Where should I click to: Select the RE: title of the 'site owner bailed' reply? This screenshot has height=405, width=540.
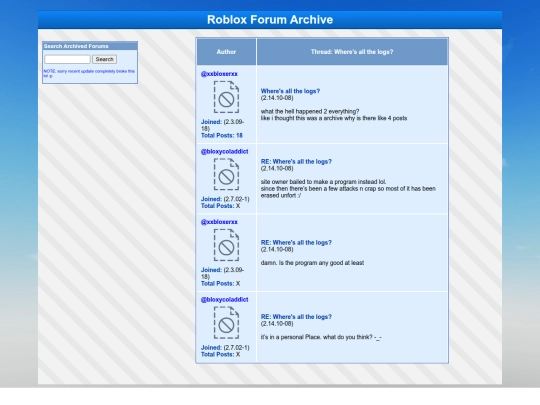click(x=296, y=162)
